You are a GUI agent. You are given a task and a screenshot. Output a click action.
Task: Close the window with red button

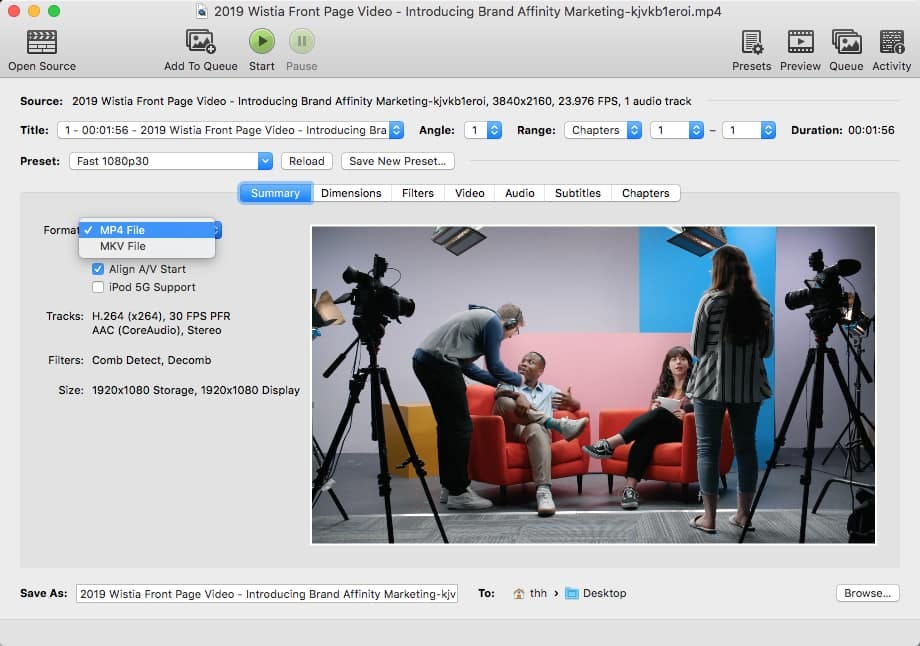[13, 11]
